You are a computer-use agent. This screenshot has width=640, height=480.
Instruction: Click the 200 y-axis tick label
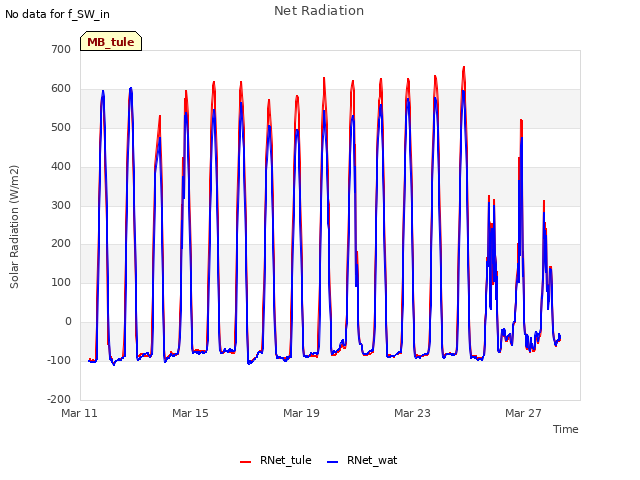point(61,244)
